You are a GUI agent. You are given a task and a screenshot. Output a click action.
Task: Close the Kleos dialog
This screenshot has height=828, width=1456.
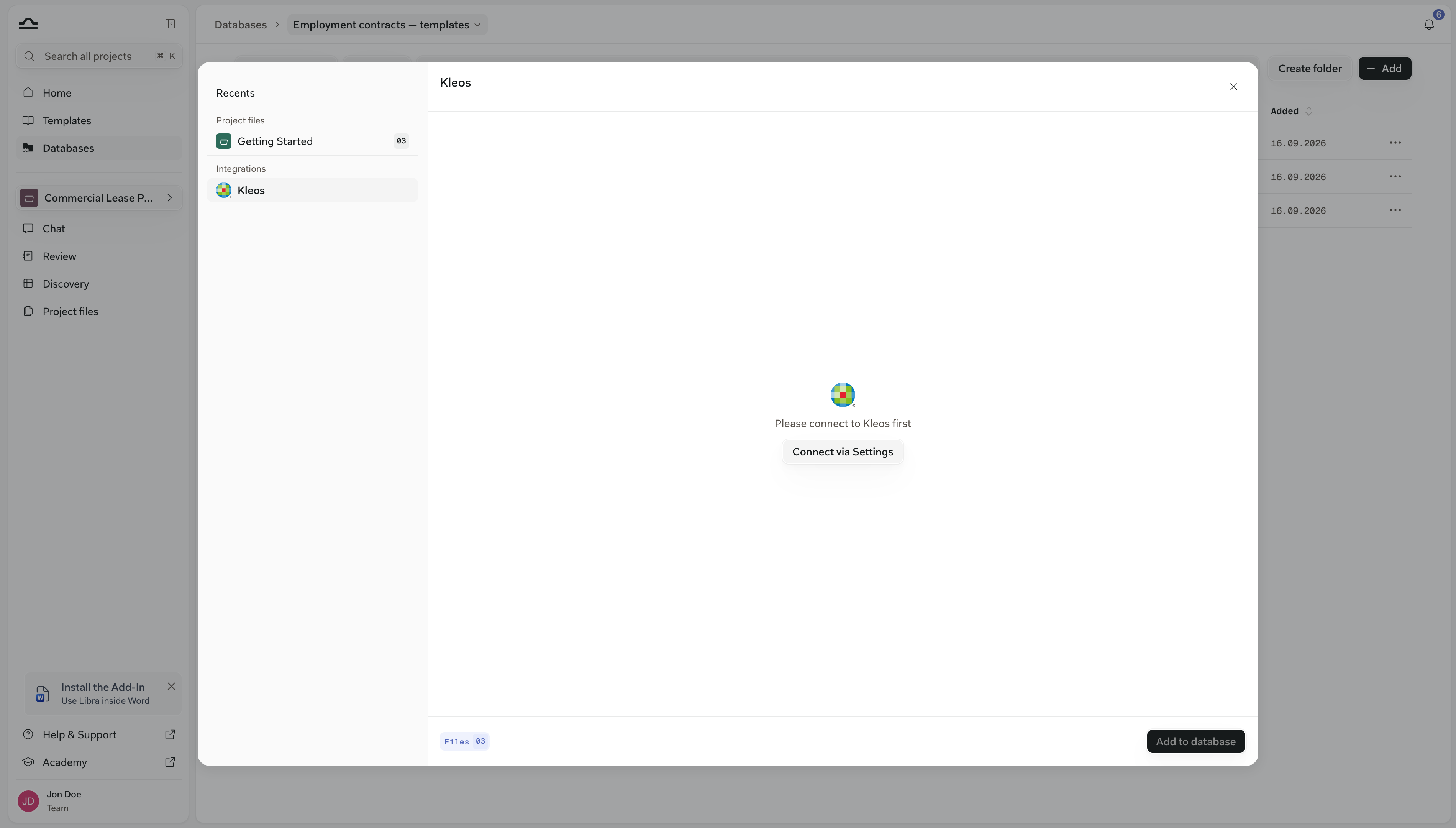pyautogui.click(x=1233, y=86)
